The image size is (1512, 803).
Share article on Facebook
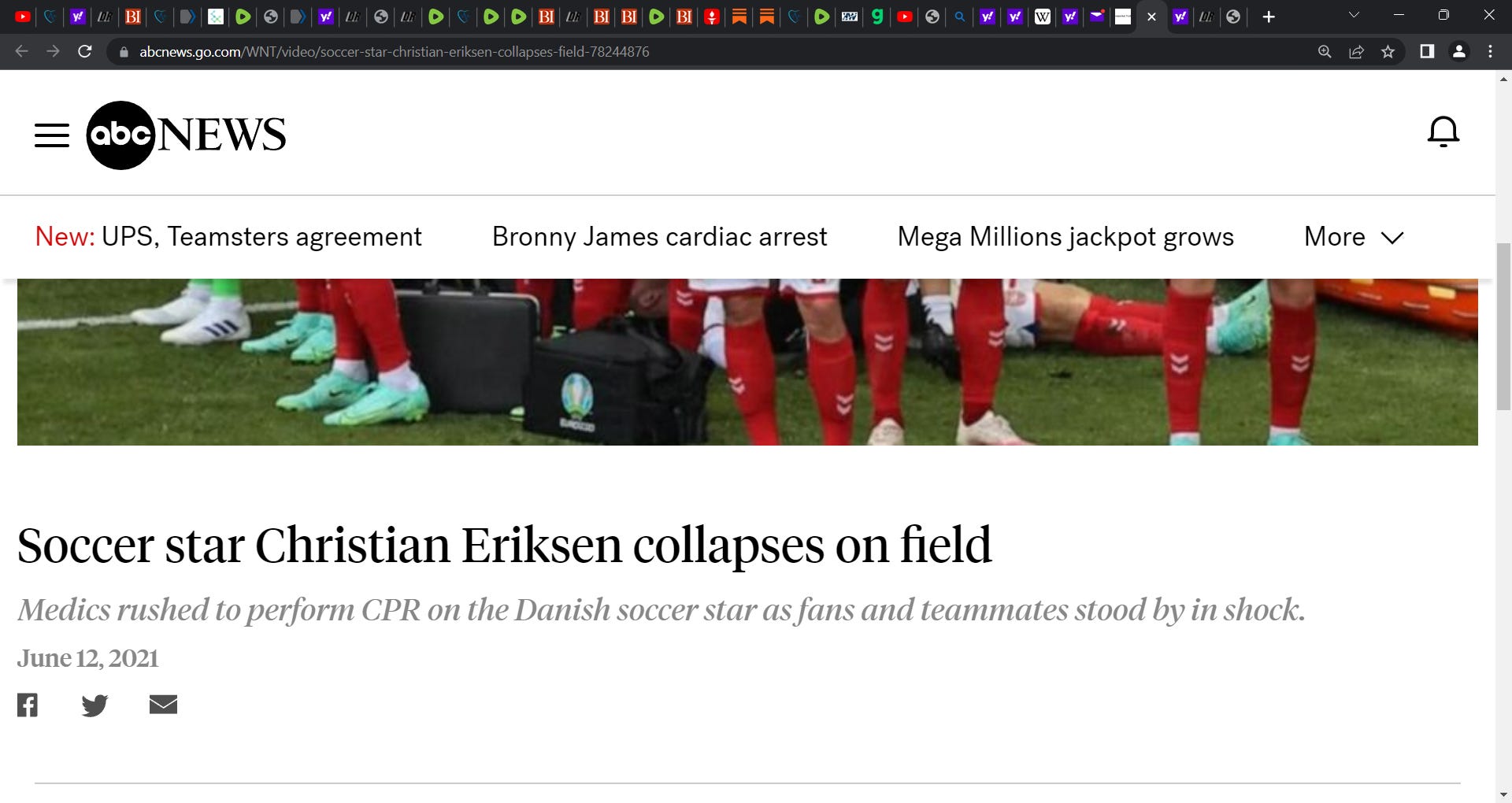click(28, 705)
